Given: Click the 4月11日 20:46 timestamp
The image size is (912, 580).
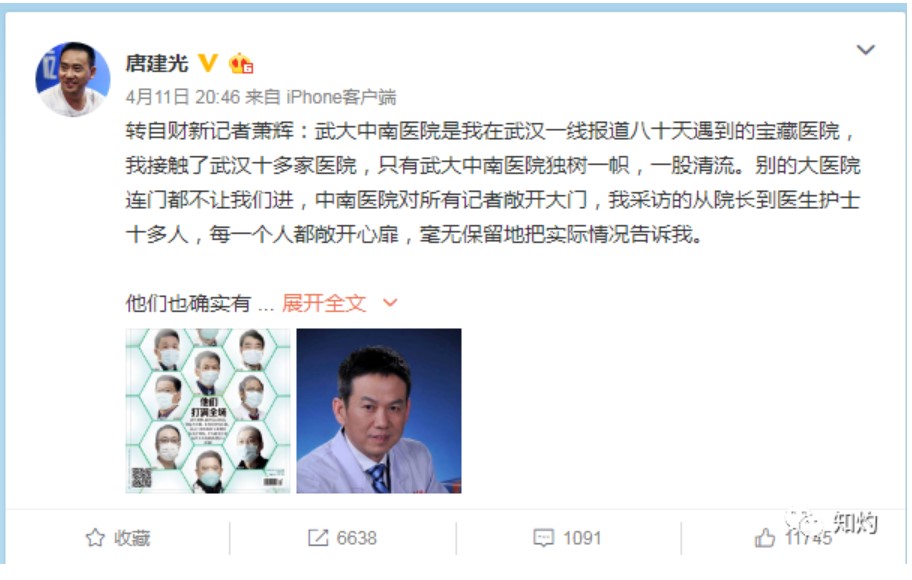Looking at the screenshot, I should (x=182, y=97).
